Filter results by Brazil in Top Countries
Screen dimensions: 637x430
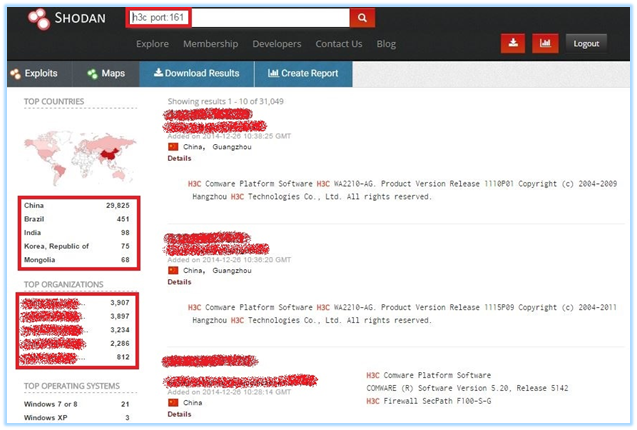[35, 219]
